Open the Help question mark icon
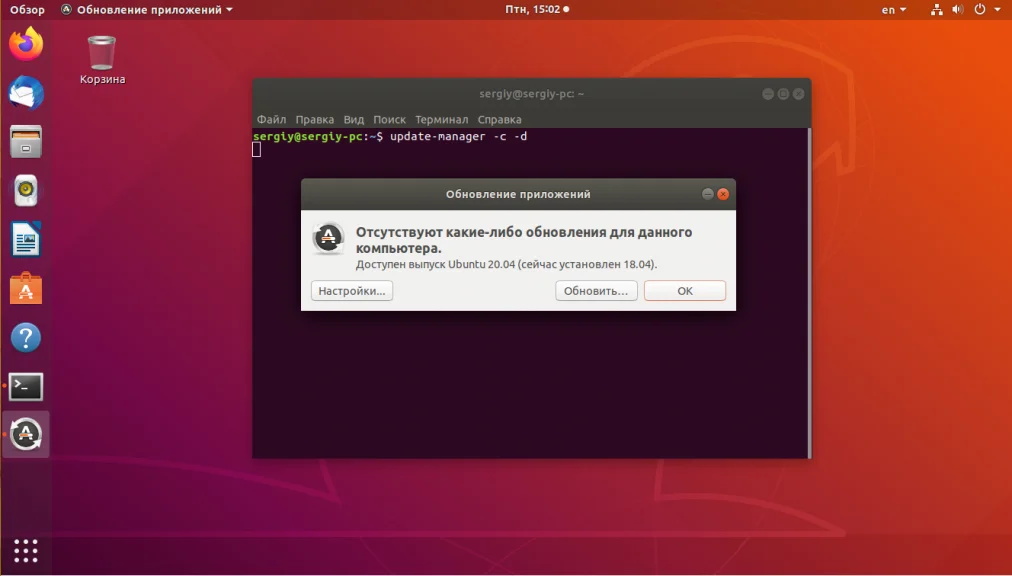The height and width of the screenshot is (576, 1012). [x=26, y=338]
